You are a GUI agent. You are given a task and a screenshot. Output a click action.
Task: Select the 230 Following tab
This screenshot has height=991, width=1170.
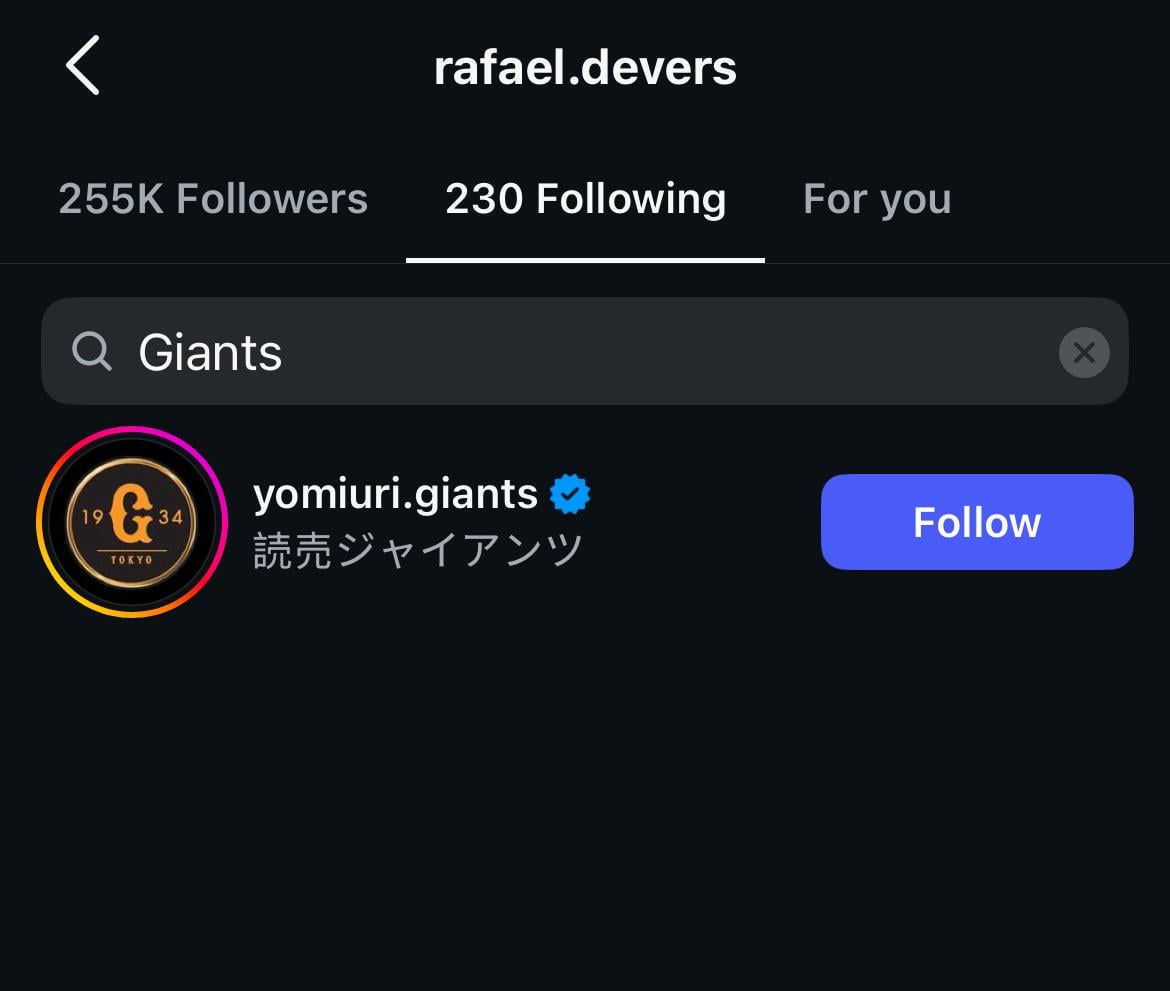(585, 199)
